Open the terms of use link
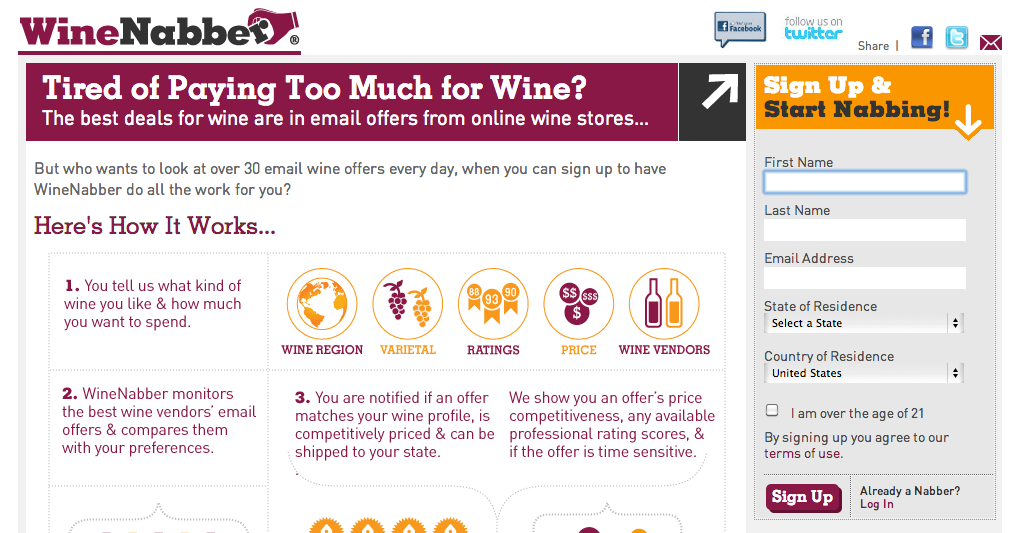Viewport: 1021px width, 533px height. point(803,454)
